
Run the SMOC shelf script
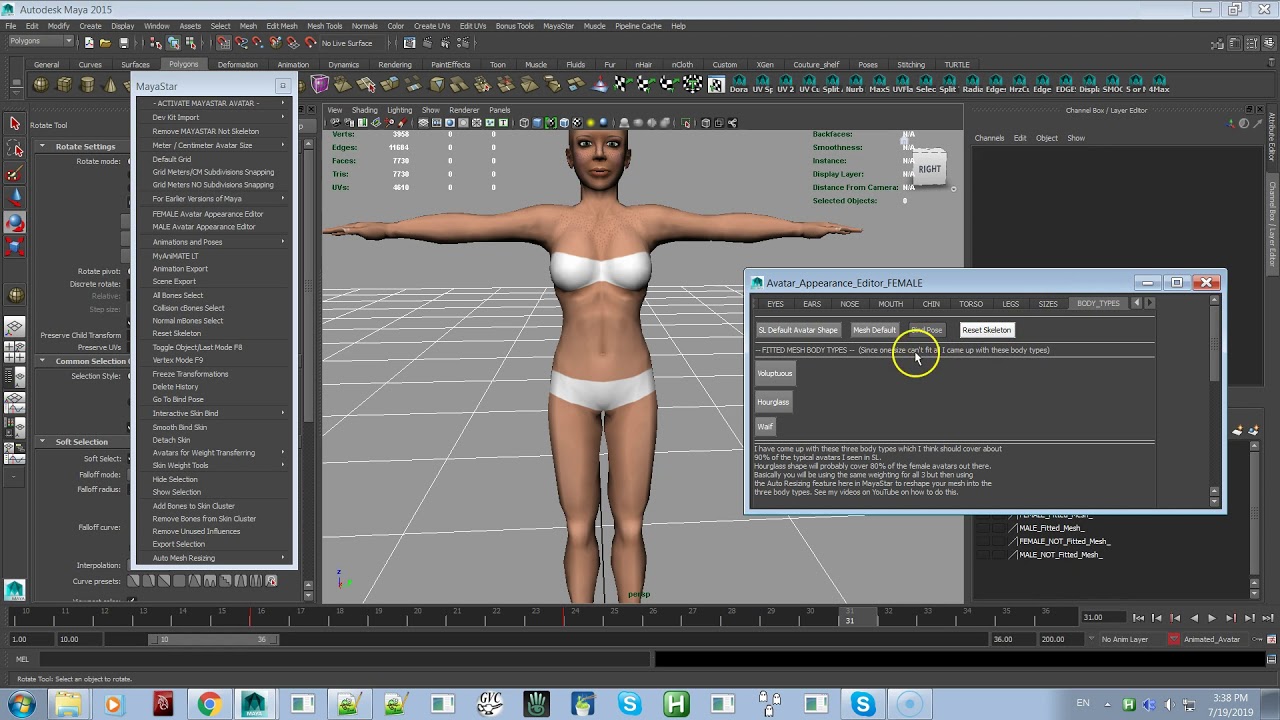pos(1112,85)
